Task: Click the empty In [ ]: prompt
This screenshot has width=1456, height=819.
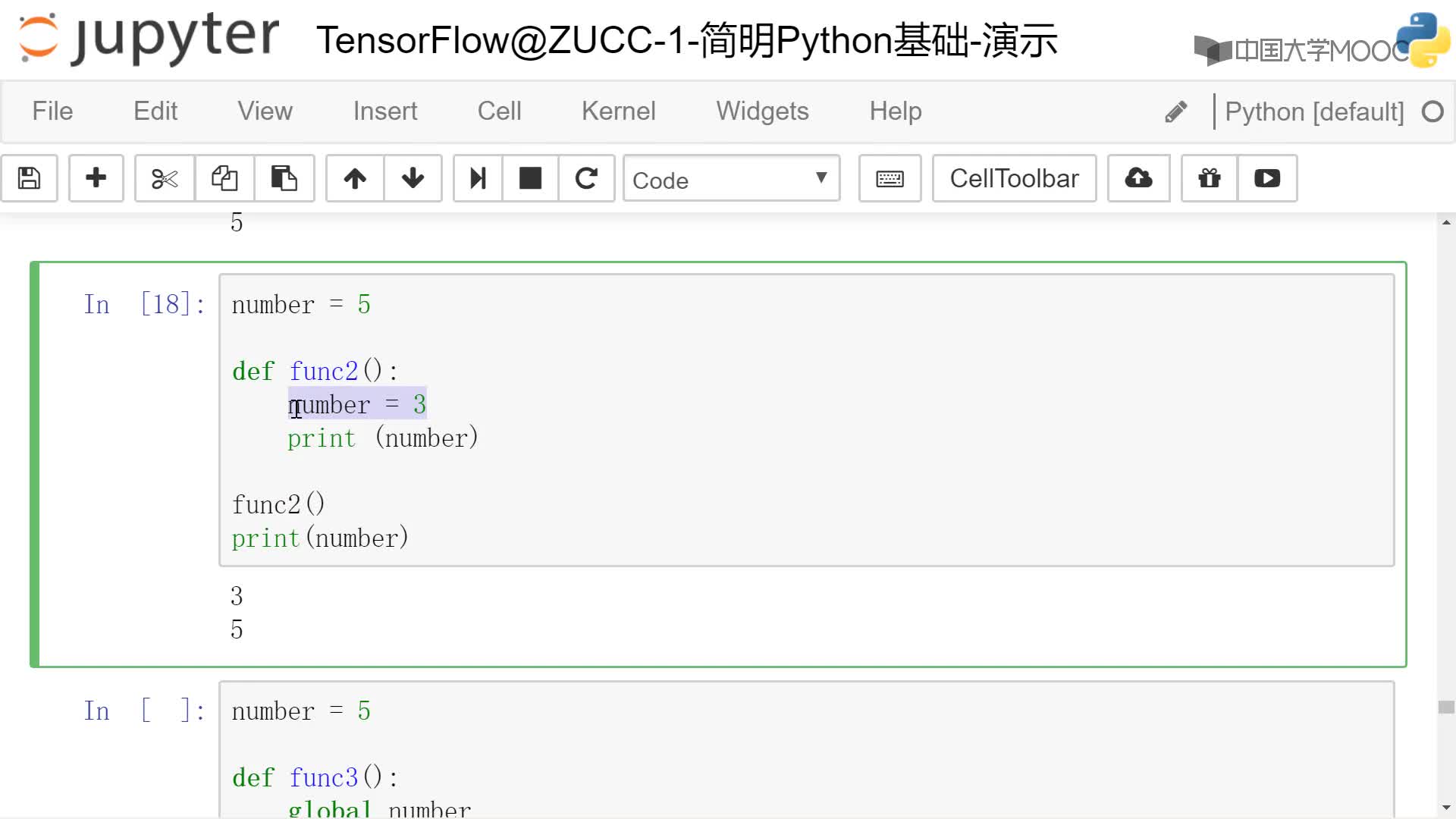Action: click(x=144, y=711)
